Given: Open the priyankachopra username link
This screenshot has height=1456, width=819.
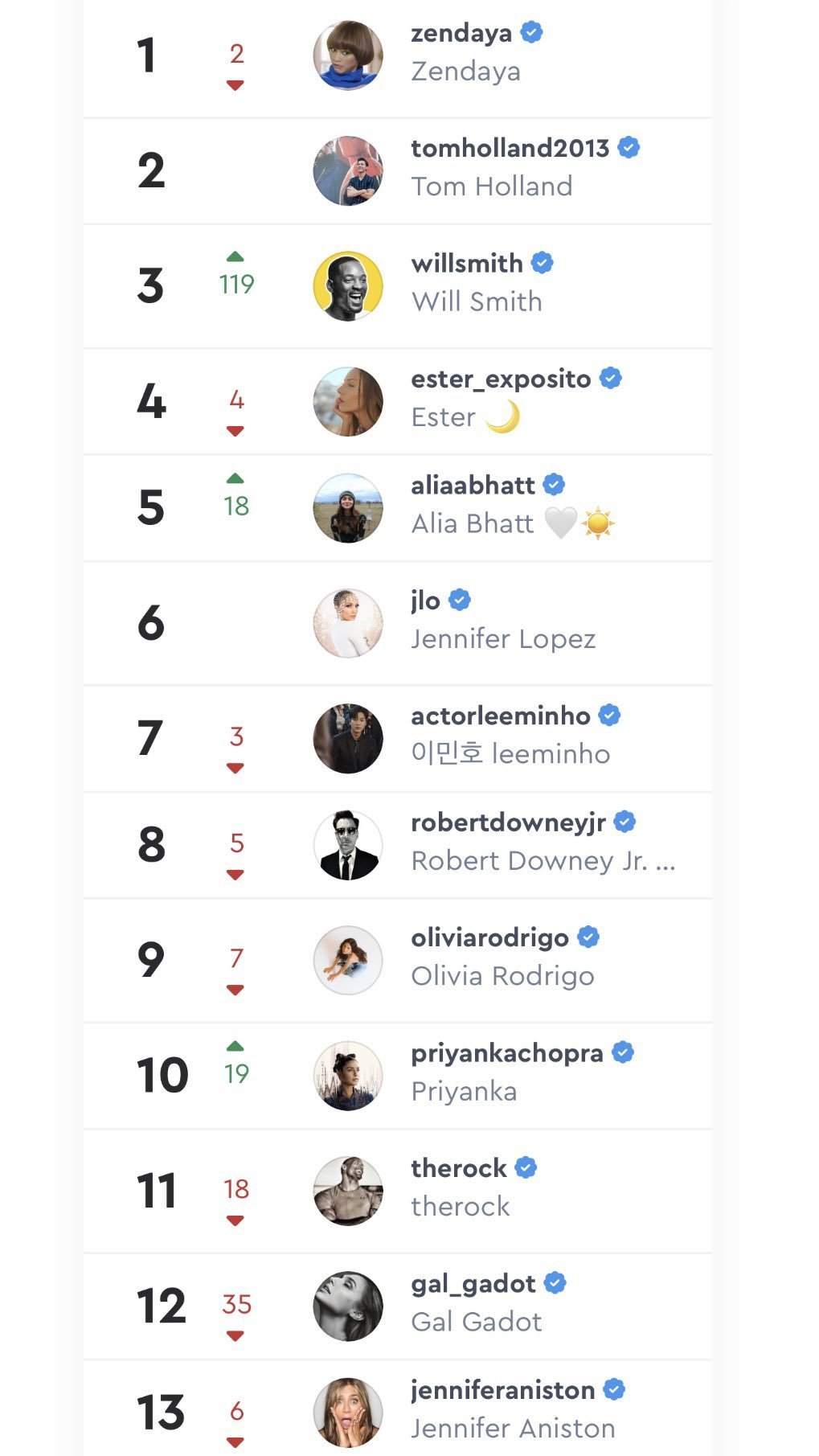Looking at the screenshot, I should 506,1052.
